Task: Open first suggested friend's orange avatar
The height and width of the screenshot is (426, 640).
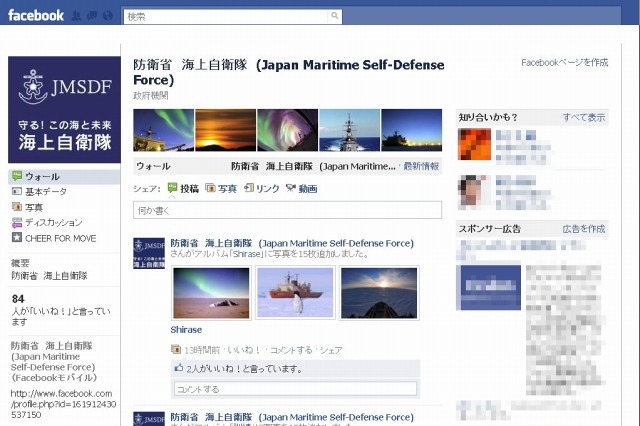Action: pos(474,144)
